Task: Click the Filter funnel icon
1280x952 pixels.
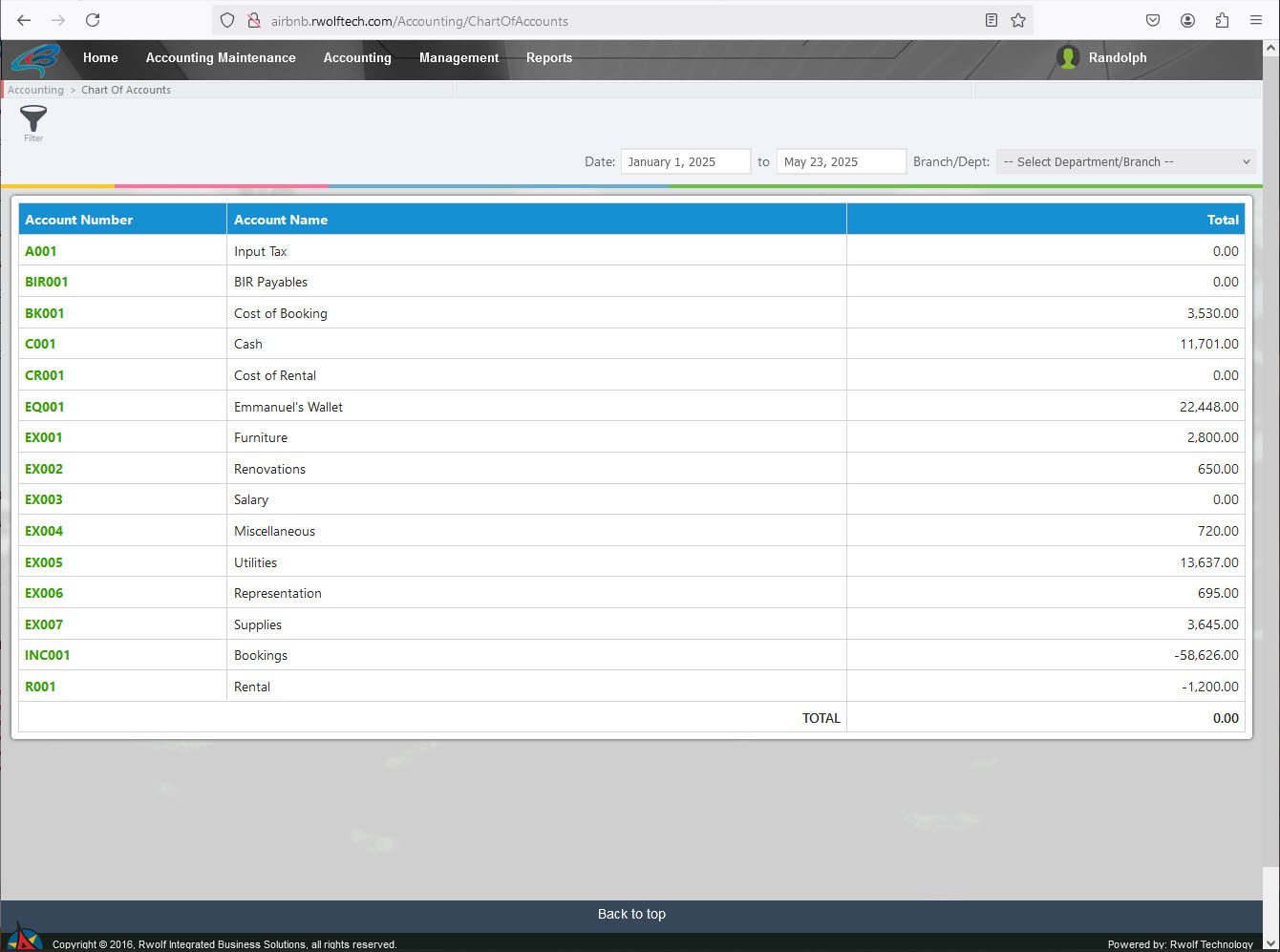Action: (x=33, y=119)
